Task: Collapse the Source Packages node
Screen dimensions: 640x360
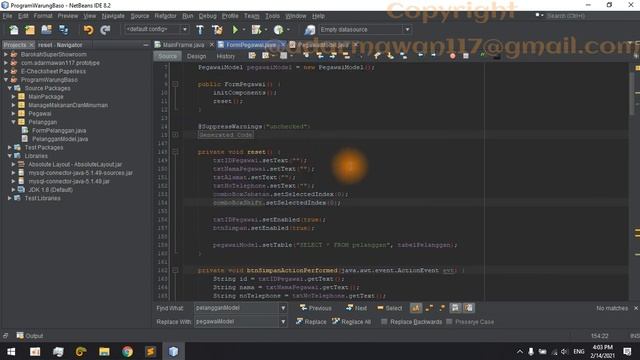Action: click(10, 88)
